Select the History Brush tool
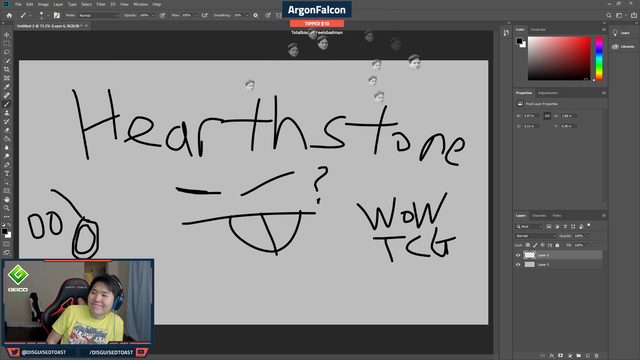Screen dimensions: 640x360 click(7, 121)
